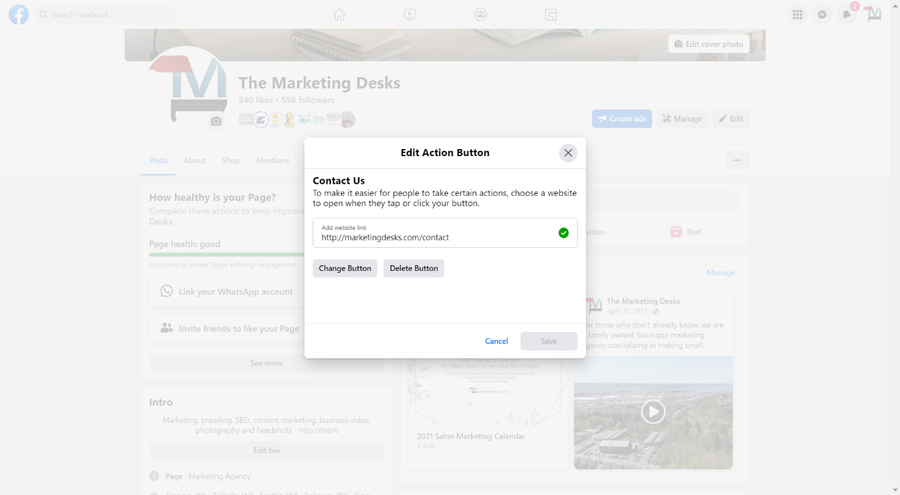
Task: Click the Search Facebook field
Action: (x=105, y=14)
